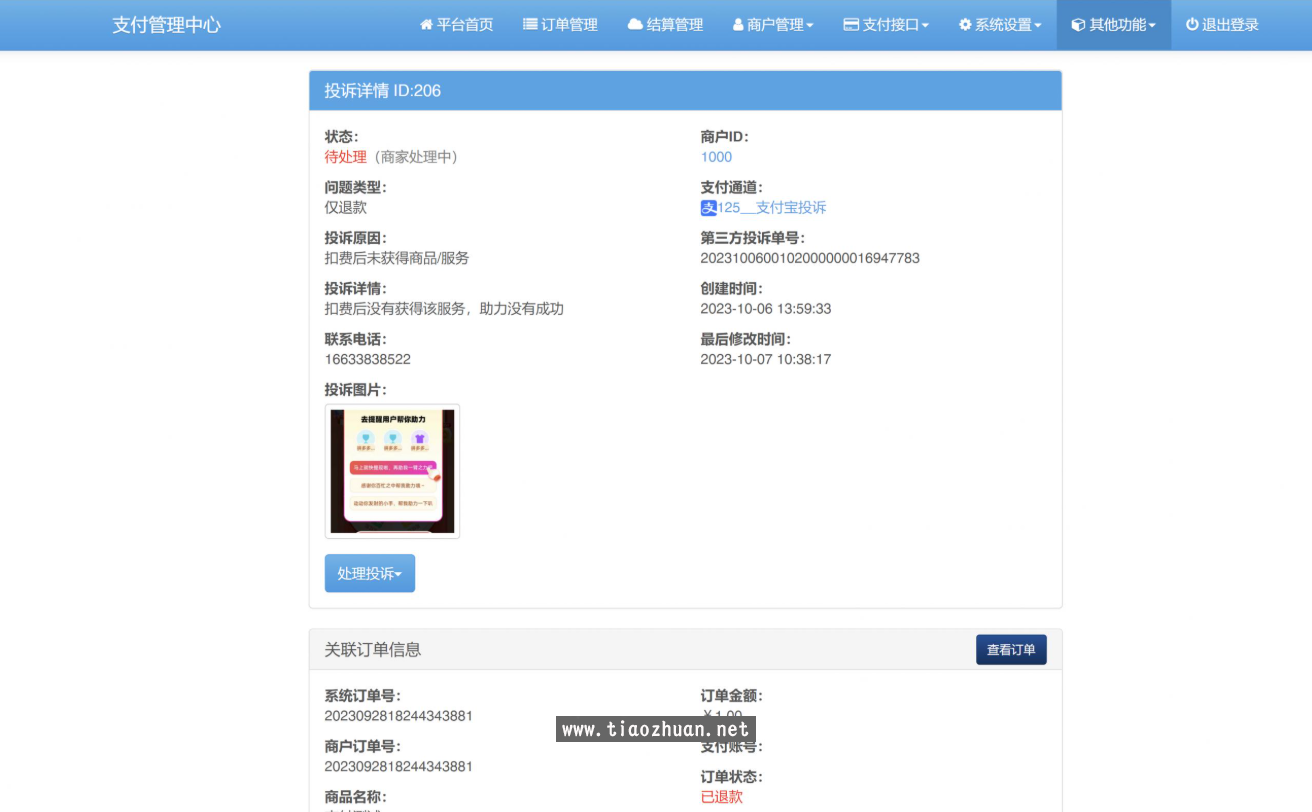Click the cloud icon beside 结算管理

click(635, 25)
